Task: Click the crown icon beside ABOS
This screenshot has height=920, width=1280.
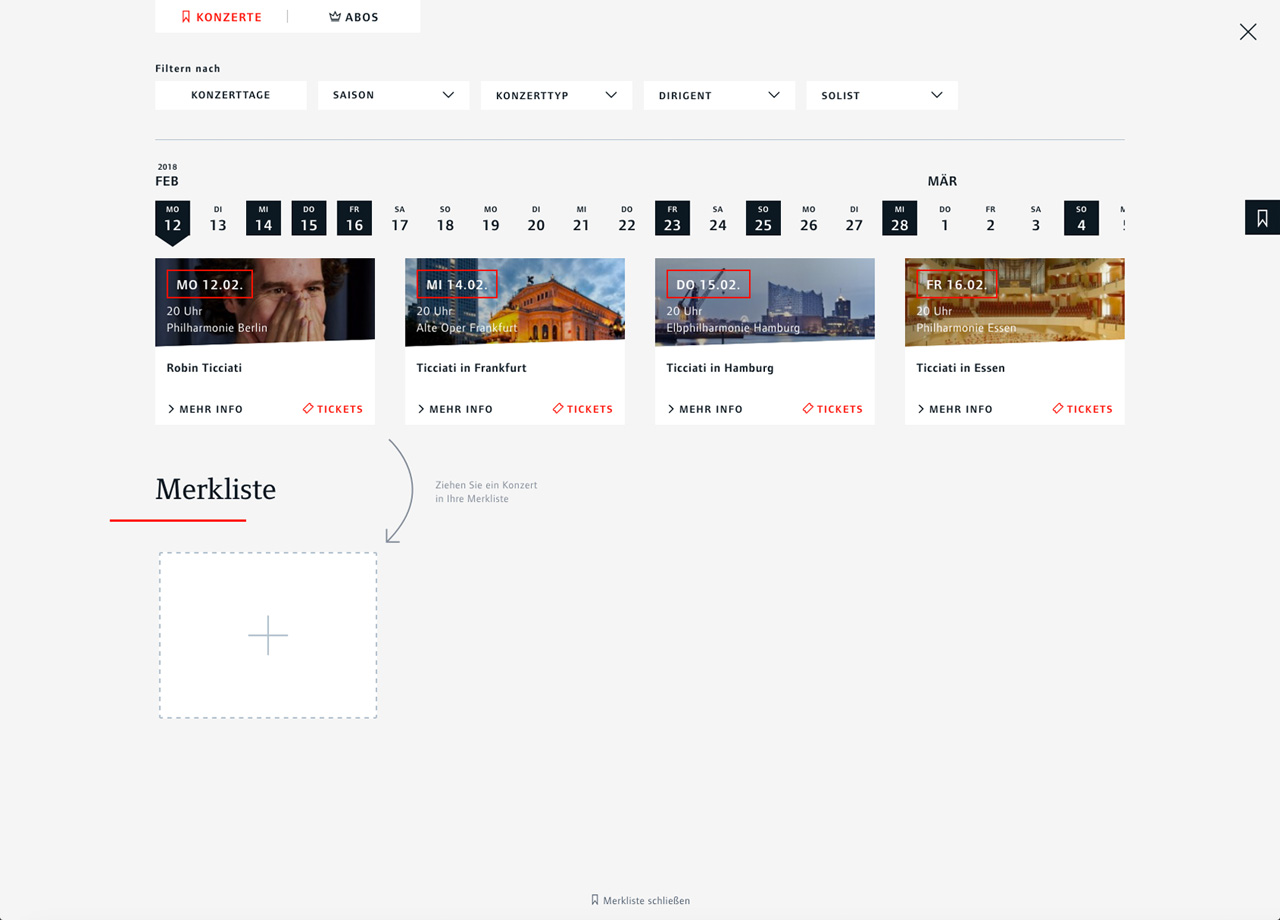Action: 335,17
